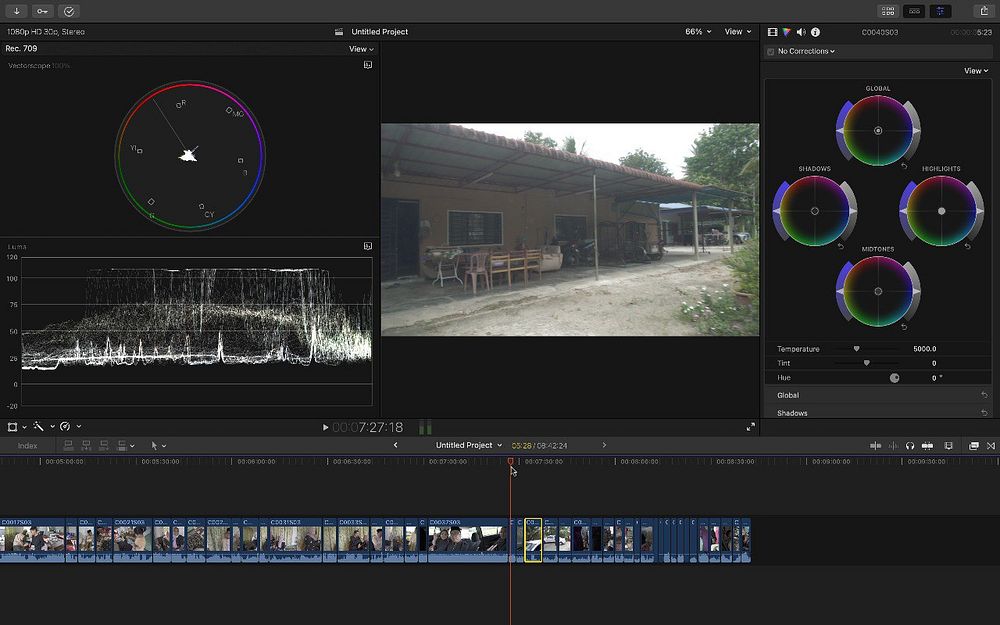This screenshot has height=625, width=1000.
Task: Open the 66% zoom level dropdown
Action: [x=698, y=32]
